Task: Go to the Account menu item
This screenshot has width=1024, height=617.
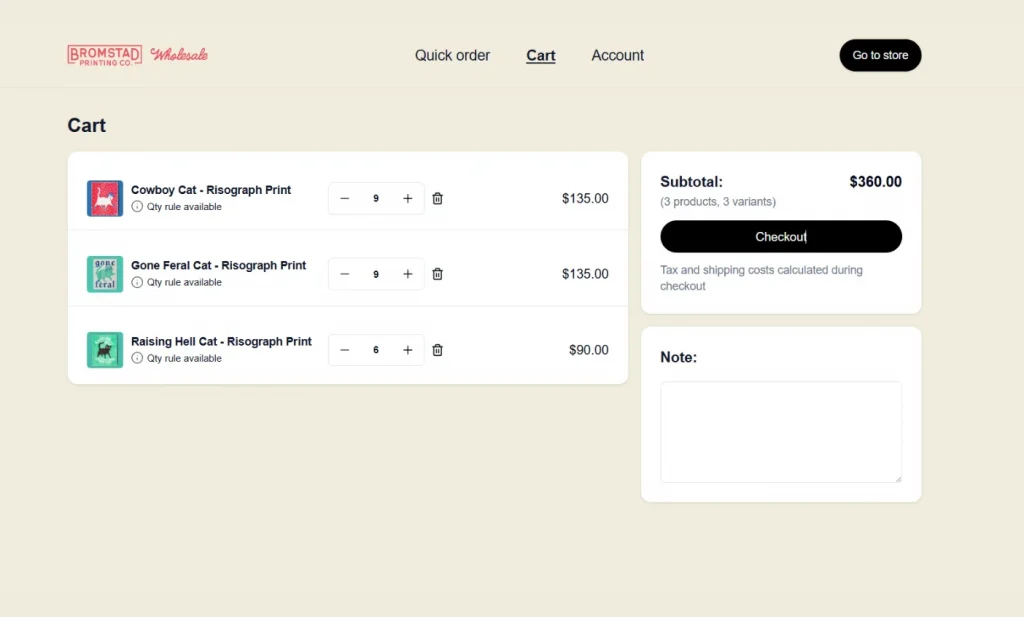Action: [x=617, y=56]
